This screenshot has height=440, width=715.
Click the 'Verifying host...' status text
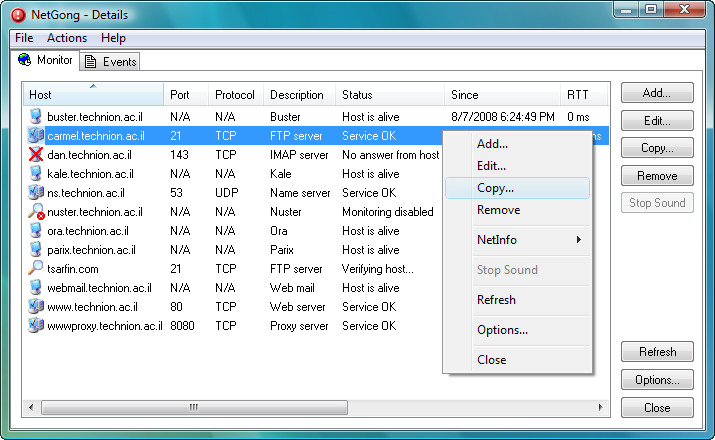click(x=378, y=269)
